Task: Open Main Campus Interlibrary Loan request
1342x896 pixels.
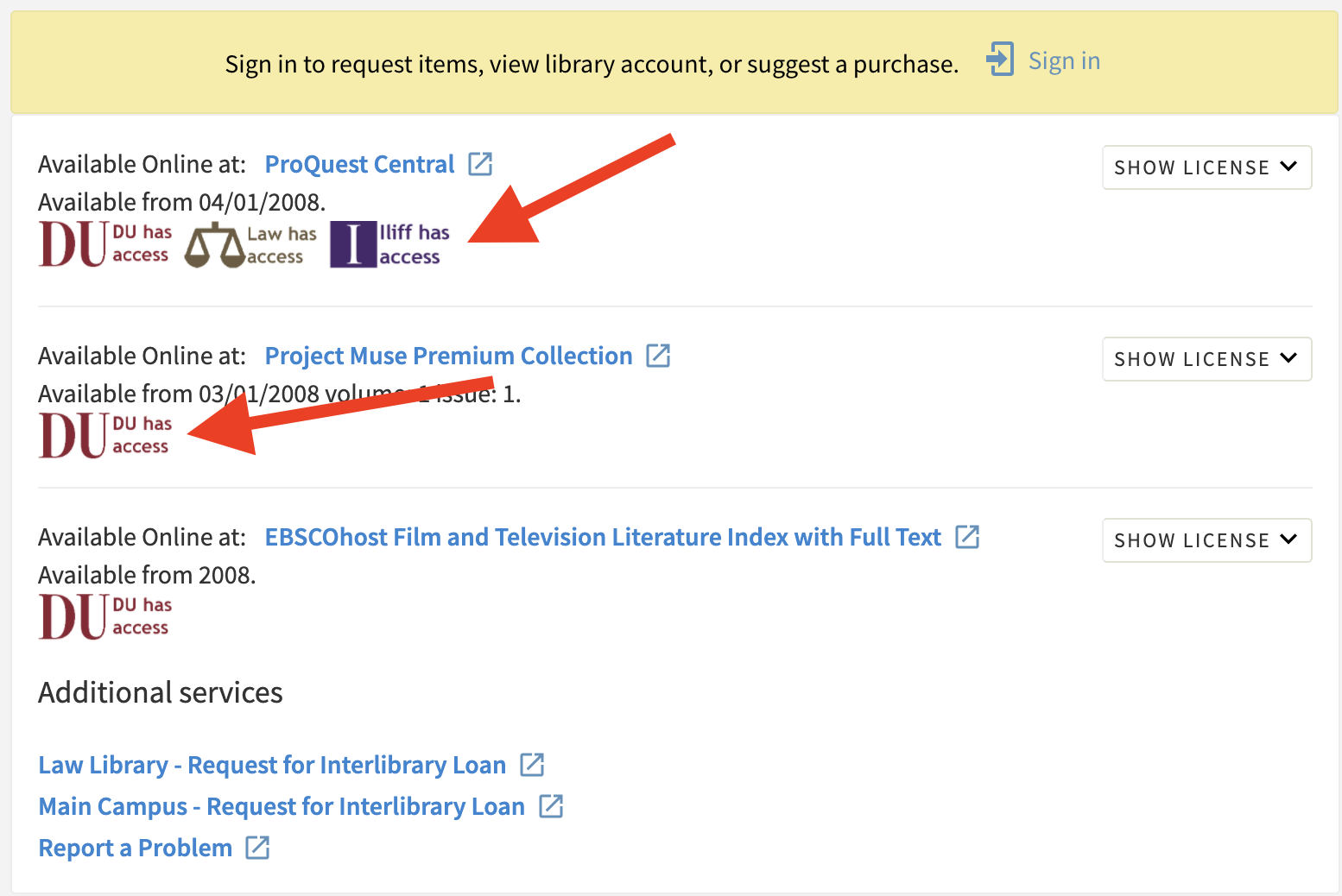Action: pos(282,806)
